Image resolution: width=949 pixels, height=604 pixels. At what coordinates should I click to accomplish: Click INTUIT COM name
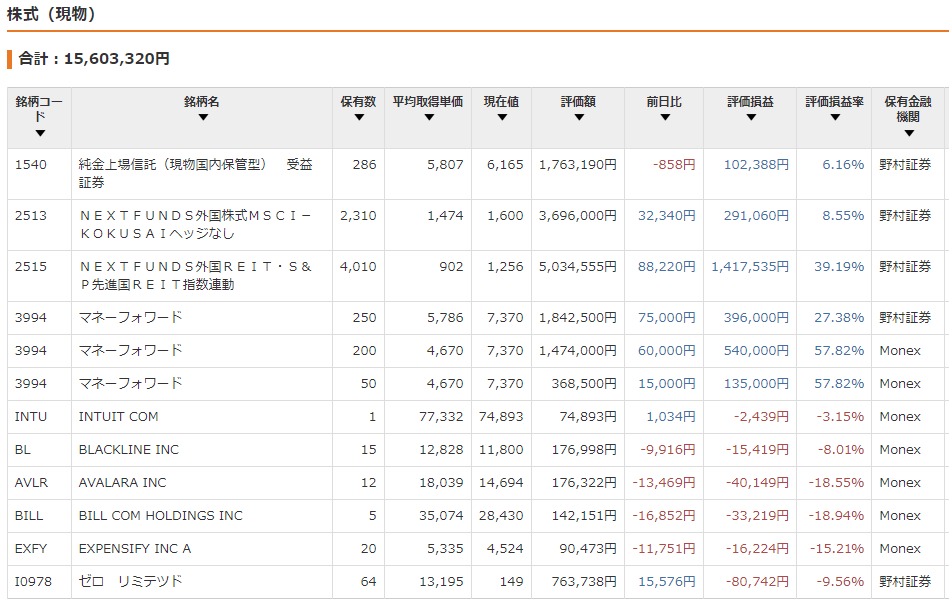tap(119, 417)
